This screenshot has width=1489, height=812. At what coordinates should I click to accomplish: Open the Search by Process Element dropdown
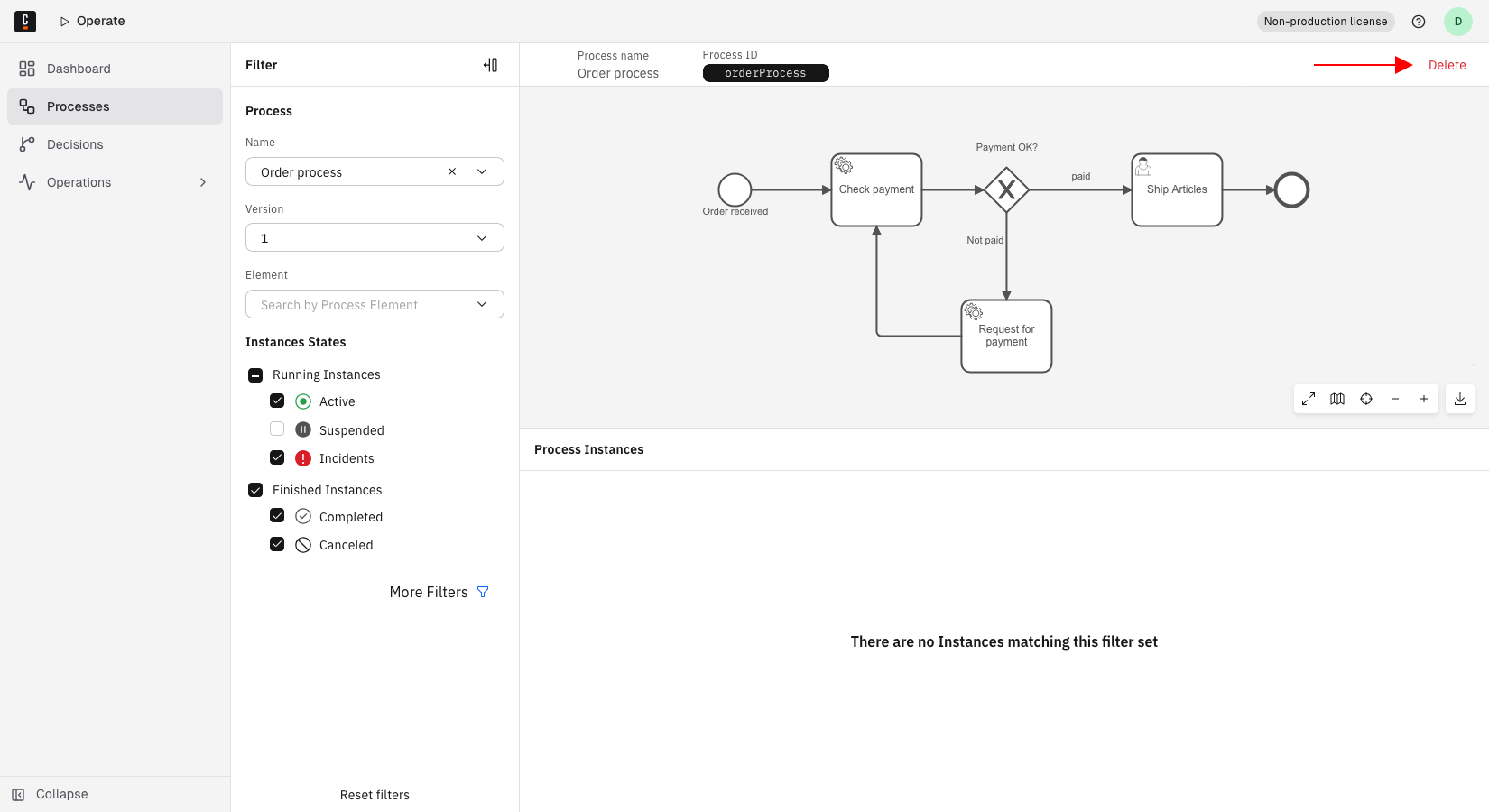pyautogui.click(x=375, y=304)
